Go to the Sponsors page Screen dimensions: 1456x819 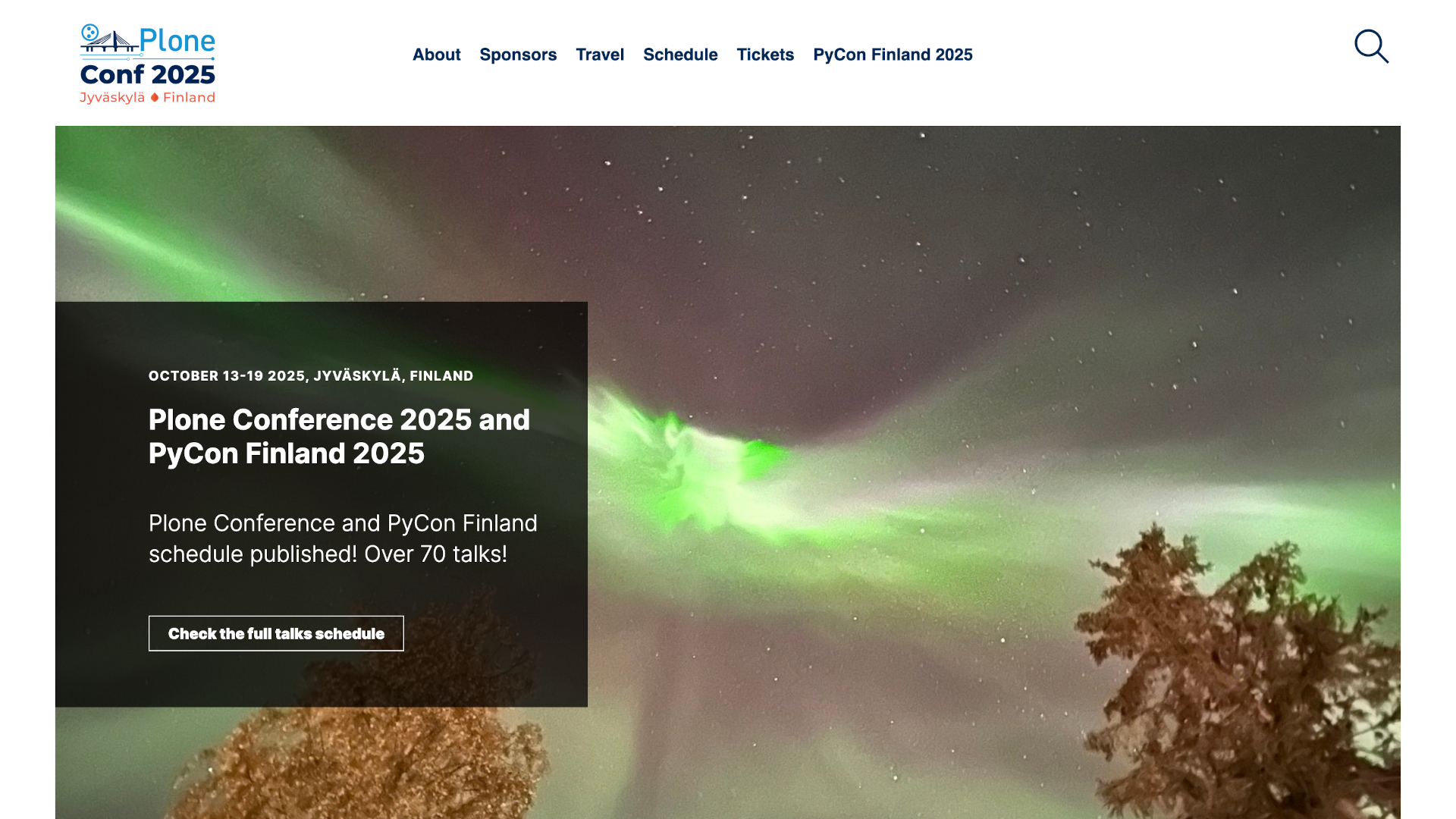(x=518, y=55)
